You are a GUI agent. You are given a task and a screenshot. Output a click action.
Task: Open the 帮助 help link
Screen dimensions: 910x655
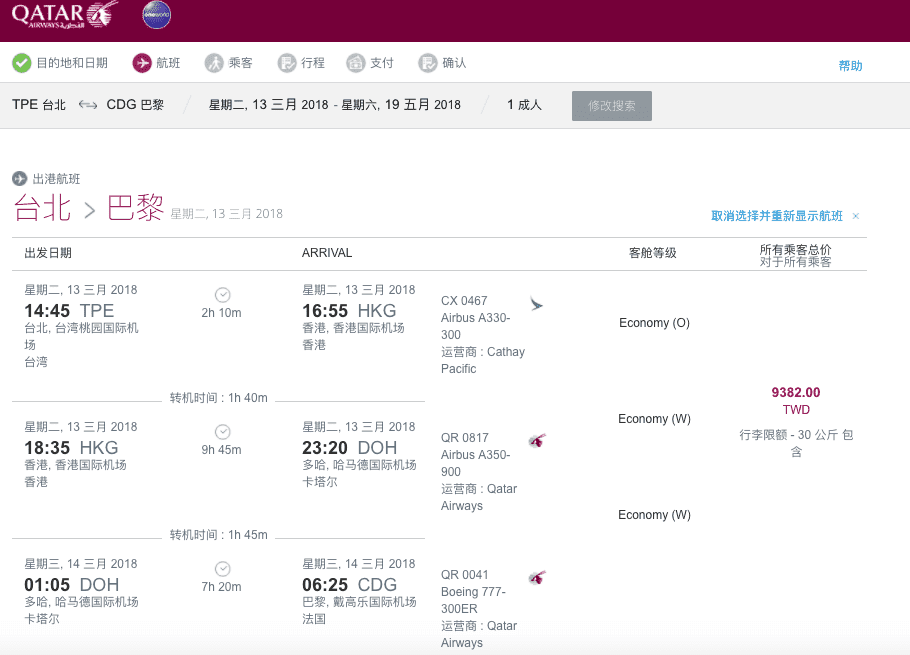[x=850, y=66]
